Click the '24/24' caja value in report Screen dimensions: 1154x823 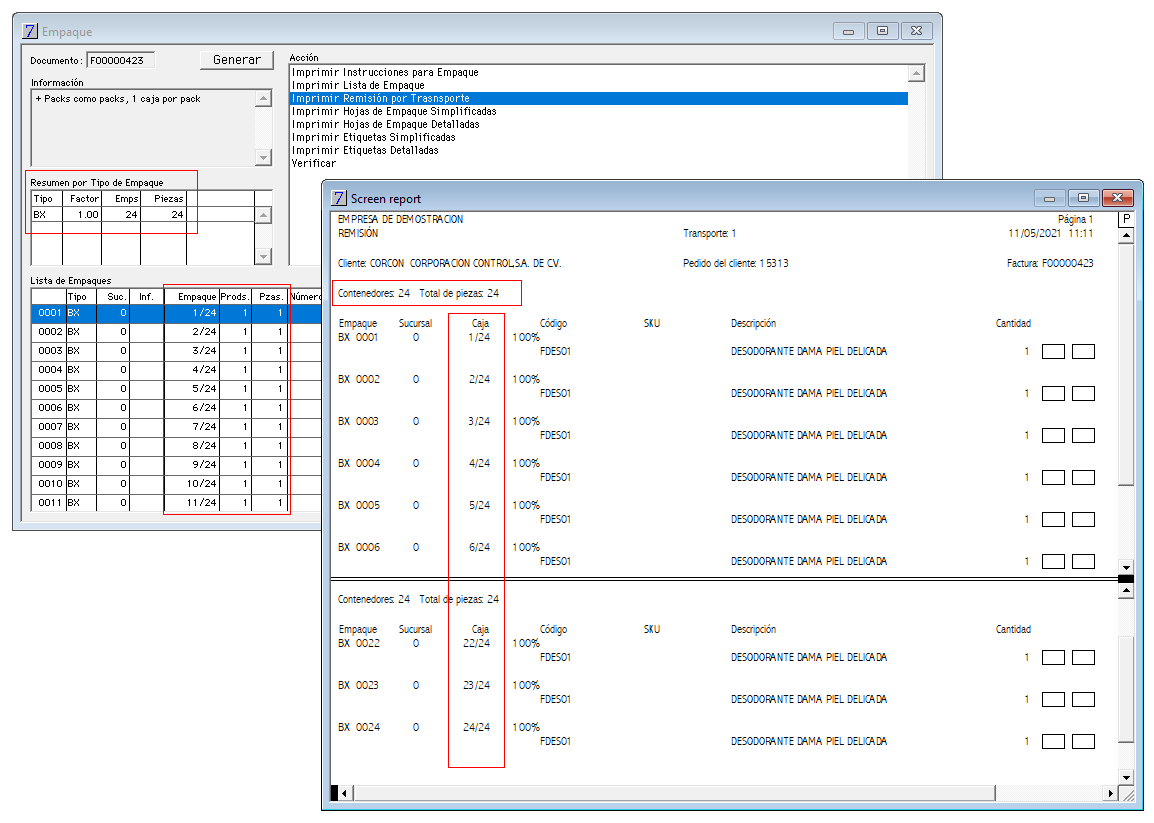pyautogui.click(x=477, y=727)
